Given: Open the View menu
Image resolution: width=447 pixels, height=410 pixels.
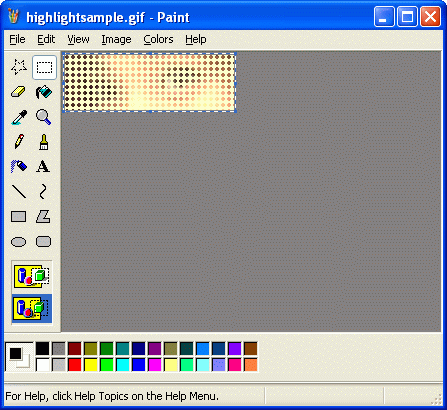Looking at the screenshot, I should [78, 39].
